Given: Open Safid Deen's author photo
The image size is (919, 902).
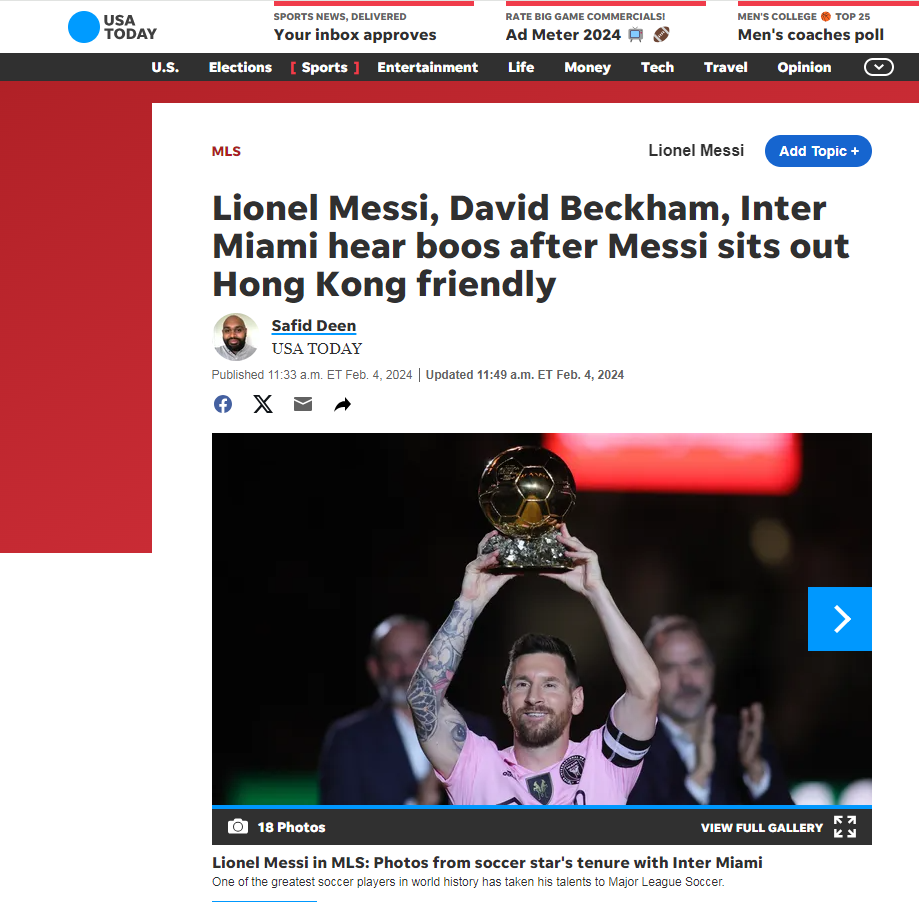Looking at the screenshot, I should 236,336.
